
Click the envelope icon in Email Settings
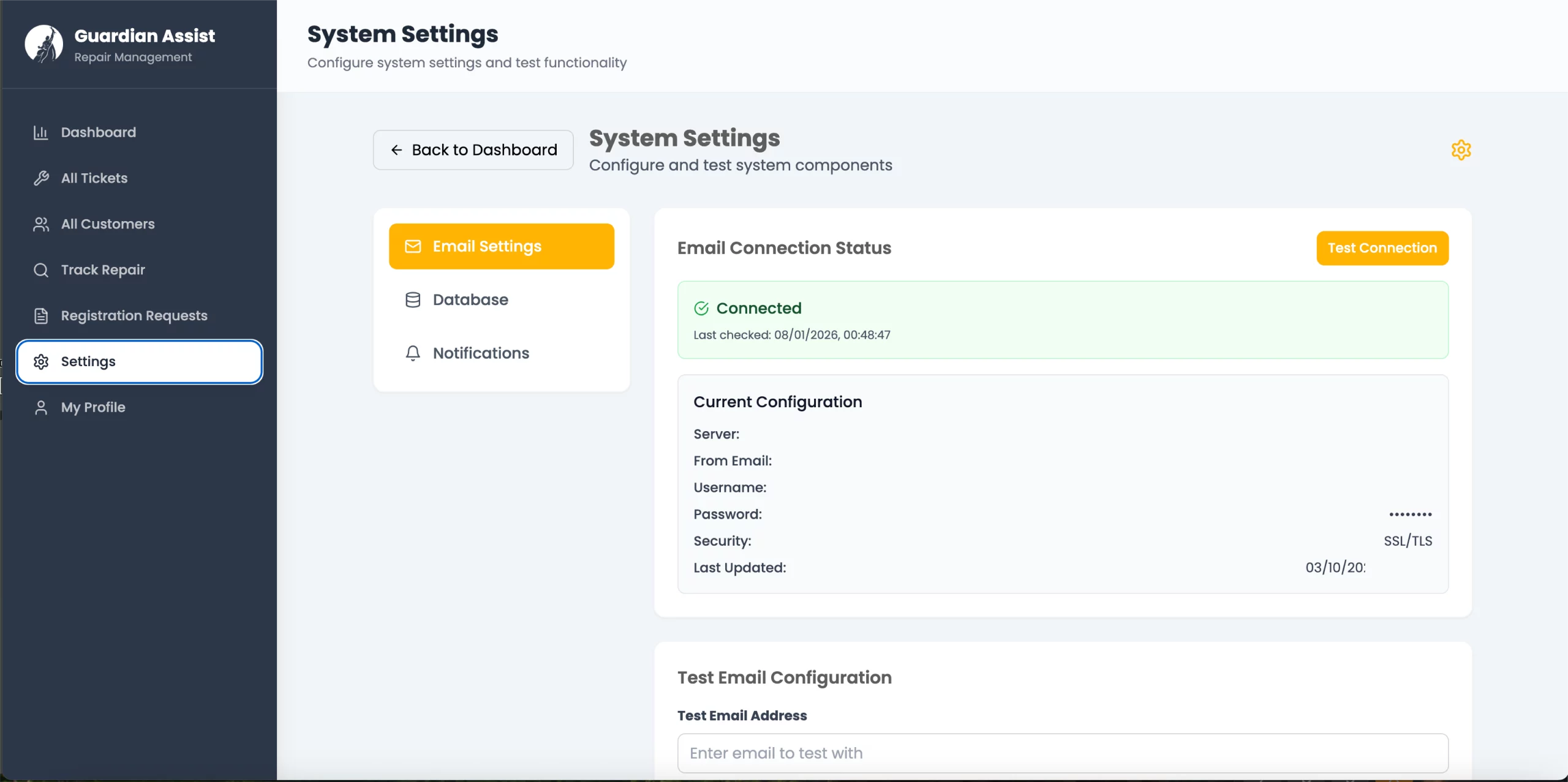tap(413, 246)
